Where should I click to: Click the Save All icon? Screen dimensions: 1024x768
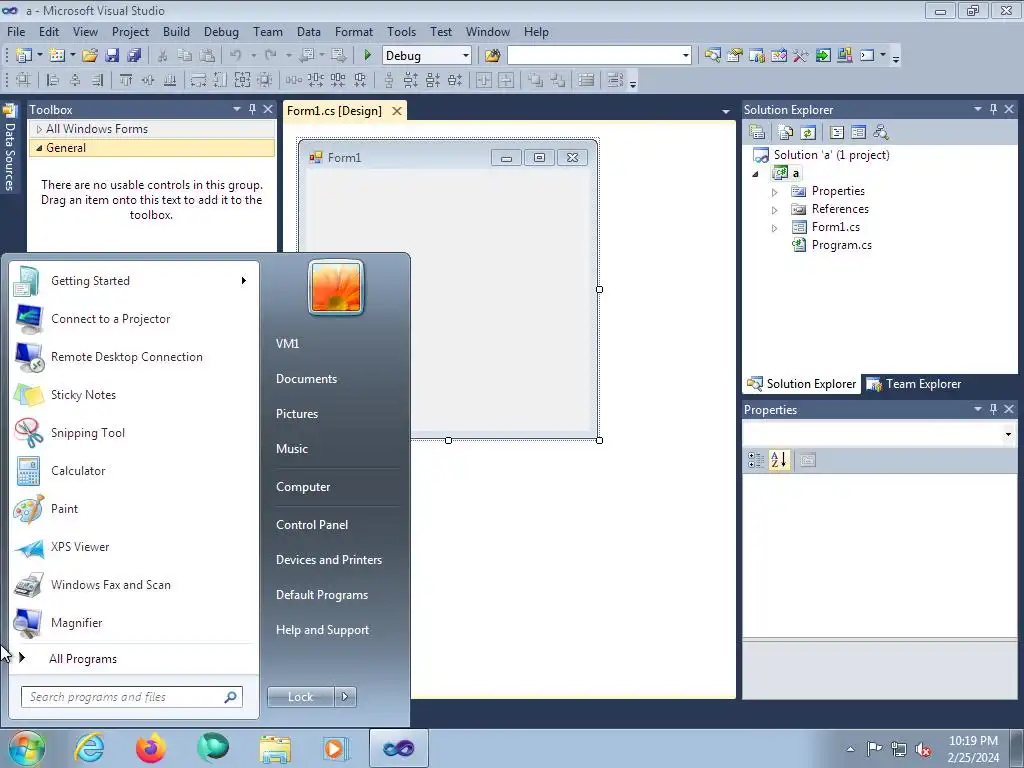pos(134,56)
